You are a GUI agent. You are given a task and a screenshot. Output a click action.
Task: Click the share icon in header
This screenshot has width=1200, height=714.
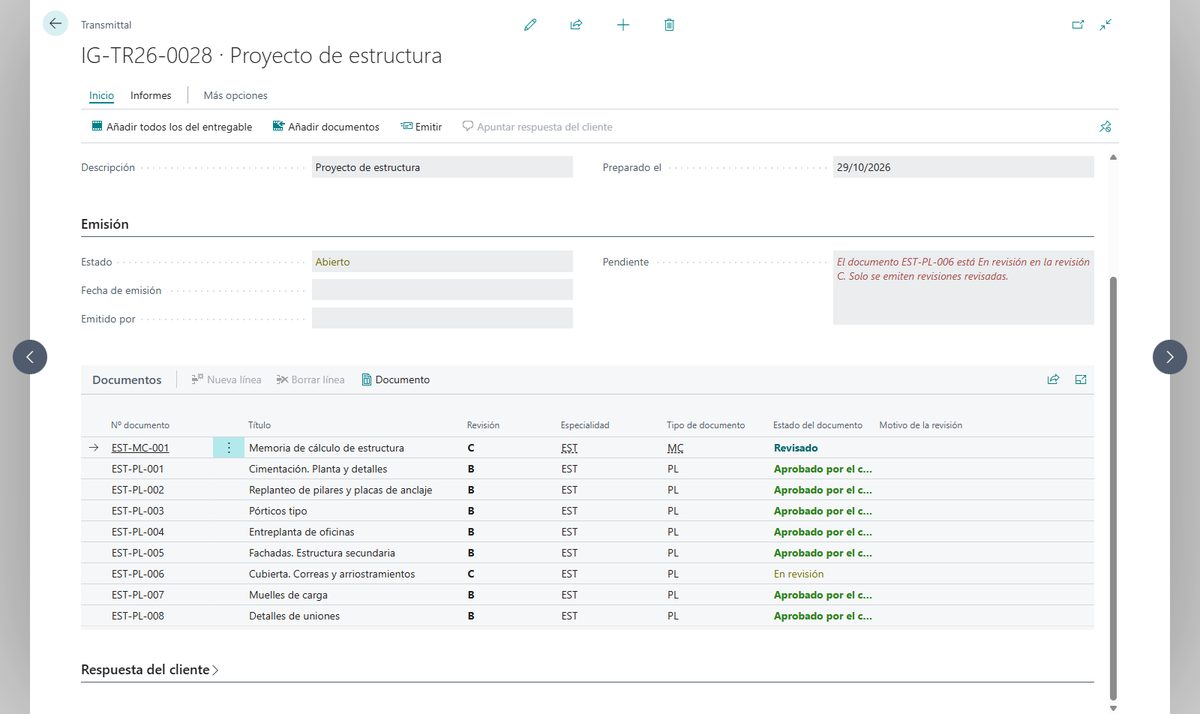click(x=576, y=24)
